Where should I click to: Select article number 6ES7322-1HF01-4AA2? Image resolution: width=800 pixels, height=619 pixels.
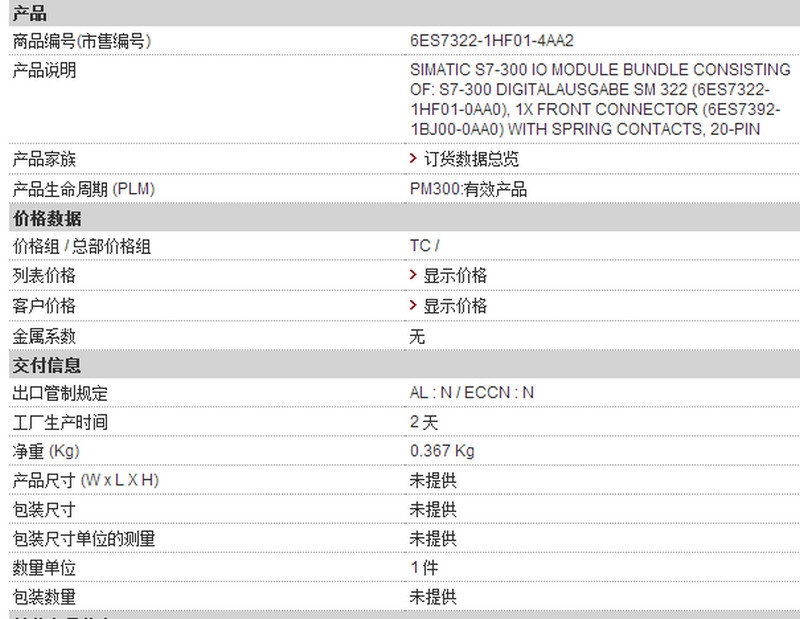tap(492, 40)
